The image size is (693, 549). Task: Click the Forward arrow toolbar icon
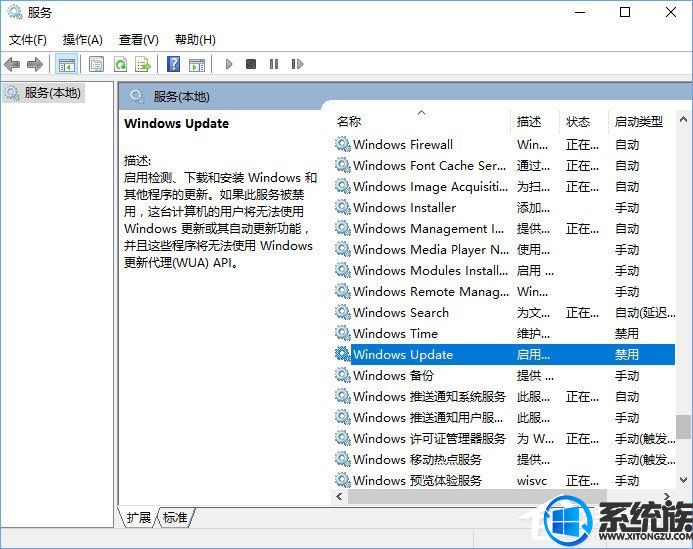tap(35, 65)
